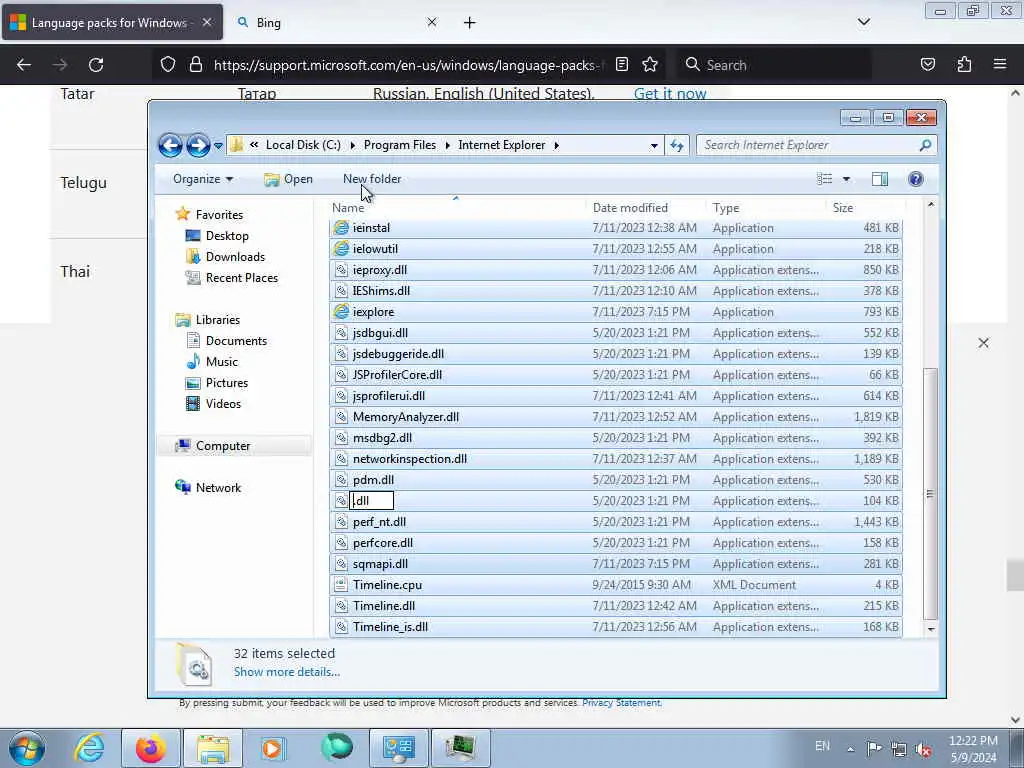Click file list scrollbar down arrow
This screenshot has height=768, width=1024.
point(931,630)
